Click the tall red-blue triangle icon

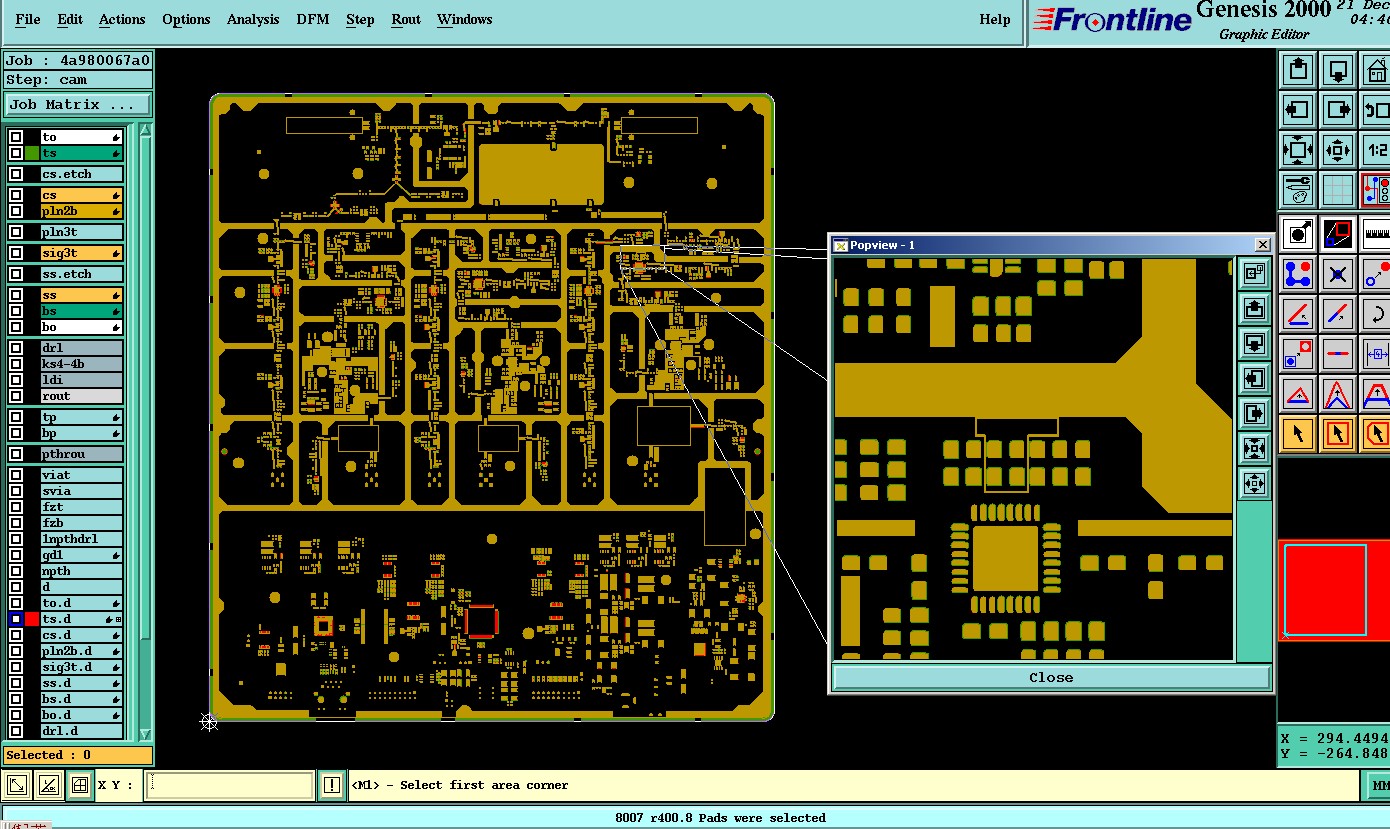point(1338,394)
